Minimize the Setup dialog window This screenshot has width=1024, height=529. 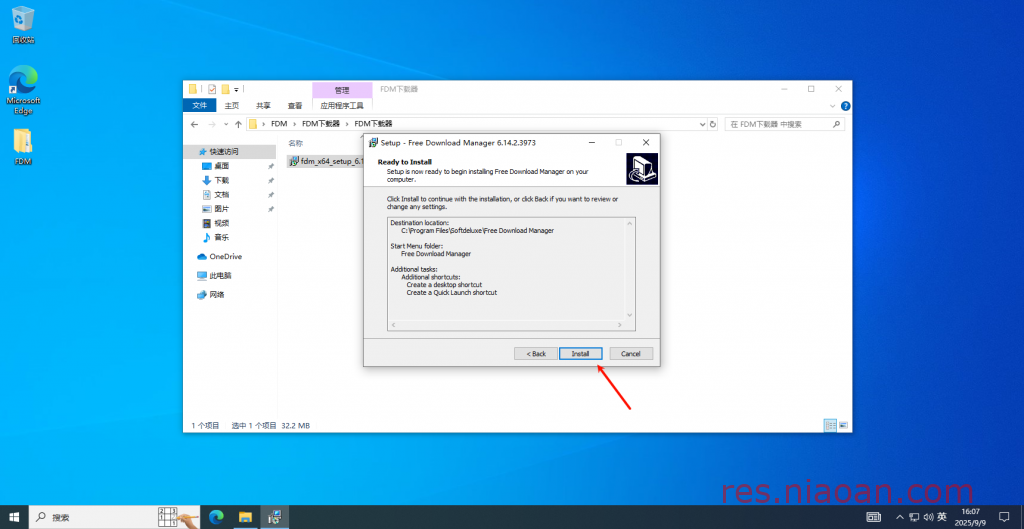(x=592, y=142)
